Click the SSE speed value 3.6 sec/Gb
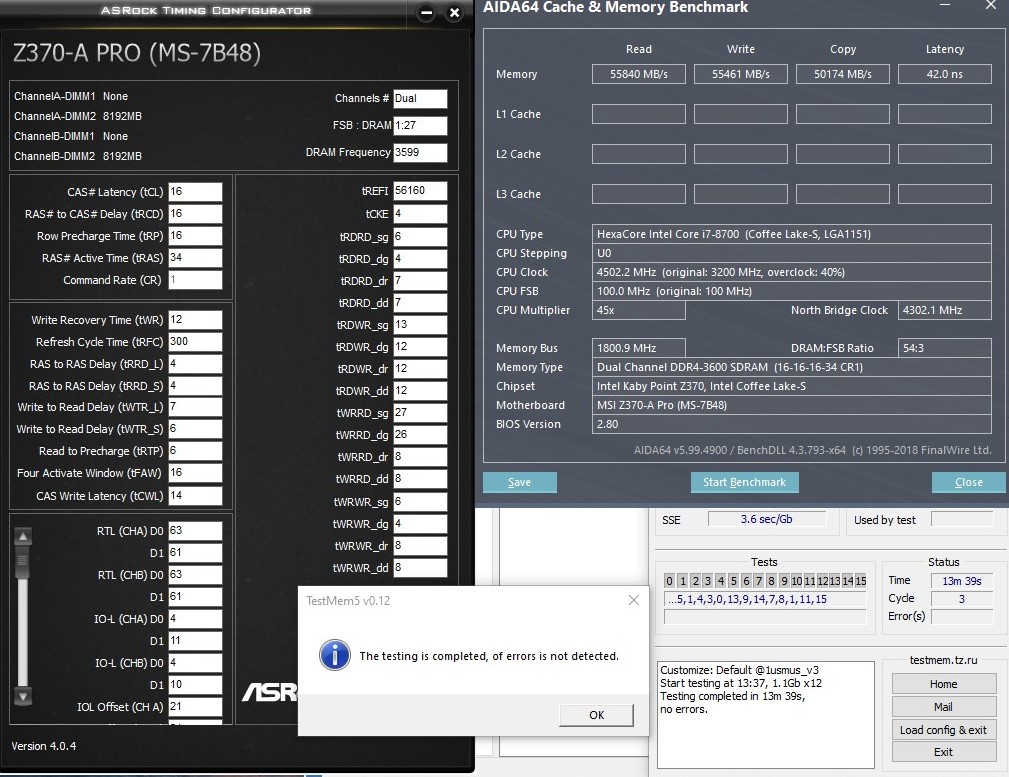1009x777 pixels. point(766,519)
